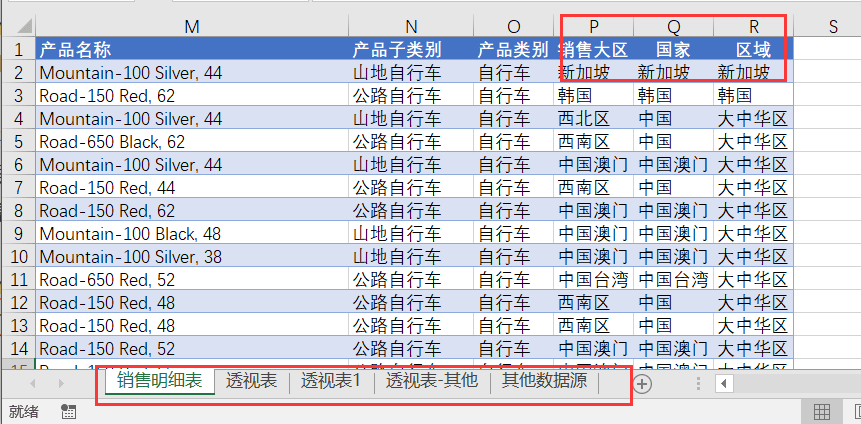Select row 9 header

pos(19,234)
